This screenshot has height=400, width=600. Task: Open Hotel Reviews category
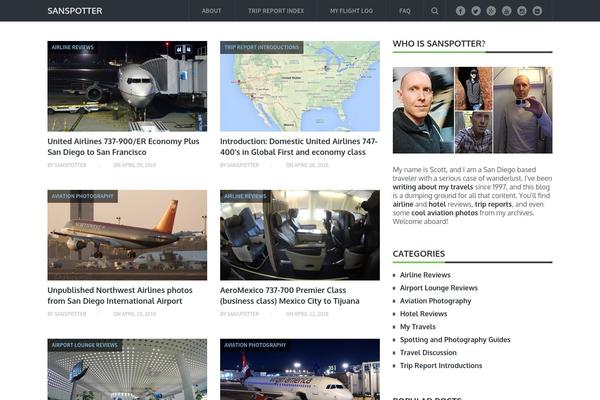click(424, 314)
